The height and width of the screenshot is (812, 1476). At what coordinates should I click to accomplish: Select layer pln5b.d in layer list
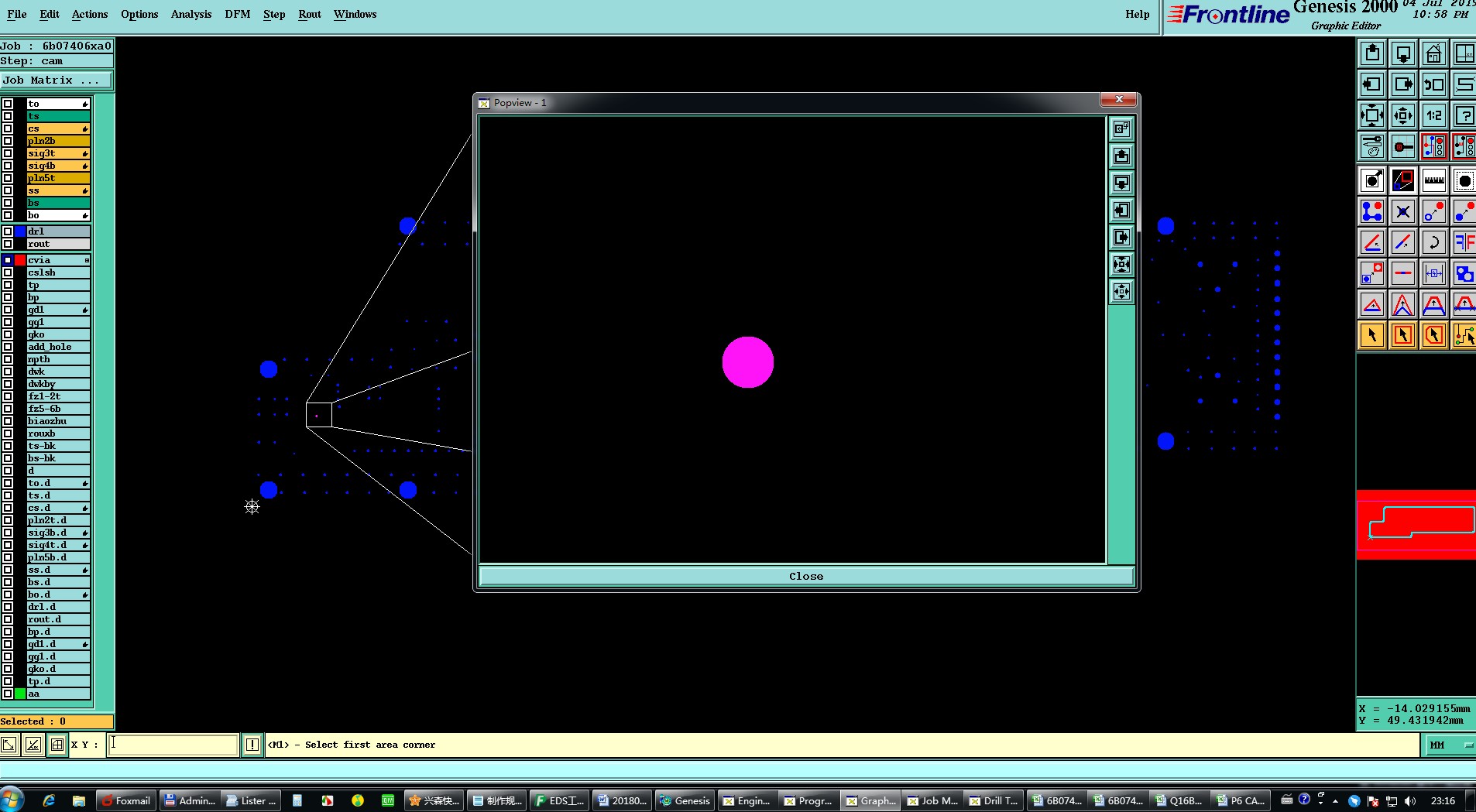[59, 557]
